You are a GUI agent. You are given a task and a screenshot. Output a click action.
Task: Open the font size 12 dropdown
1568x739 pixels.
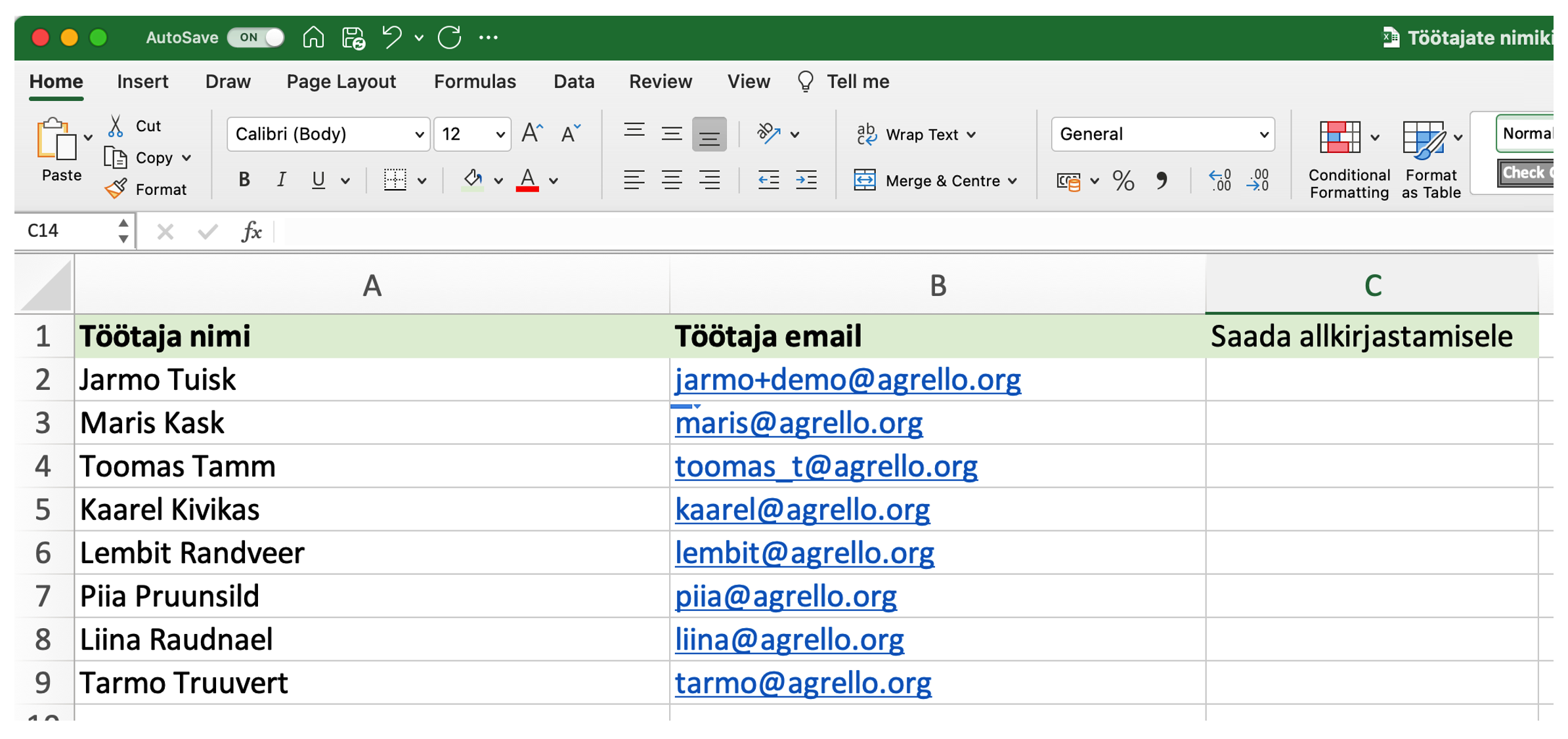click(500, 135)
